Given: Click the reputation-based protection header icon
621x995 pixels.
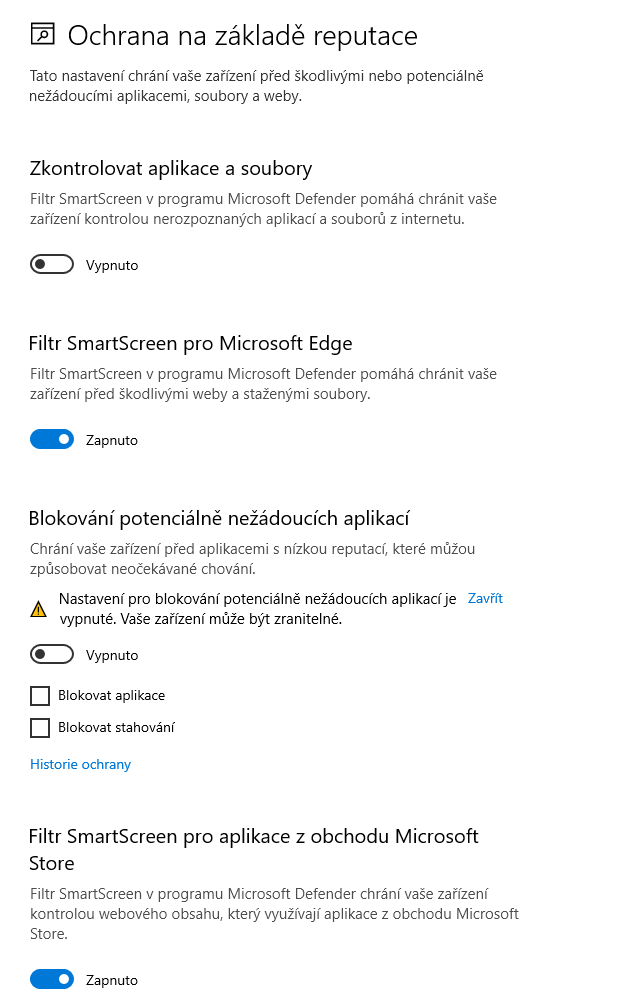Looking at the screenshot, I should pos(42,35).
